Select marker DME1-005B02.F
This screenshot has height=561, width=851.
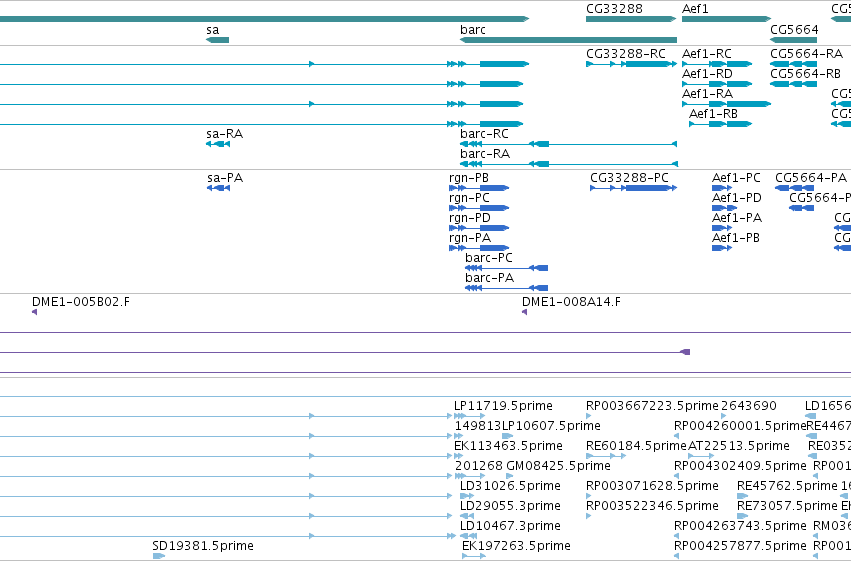pos(35,312)
